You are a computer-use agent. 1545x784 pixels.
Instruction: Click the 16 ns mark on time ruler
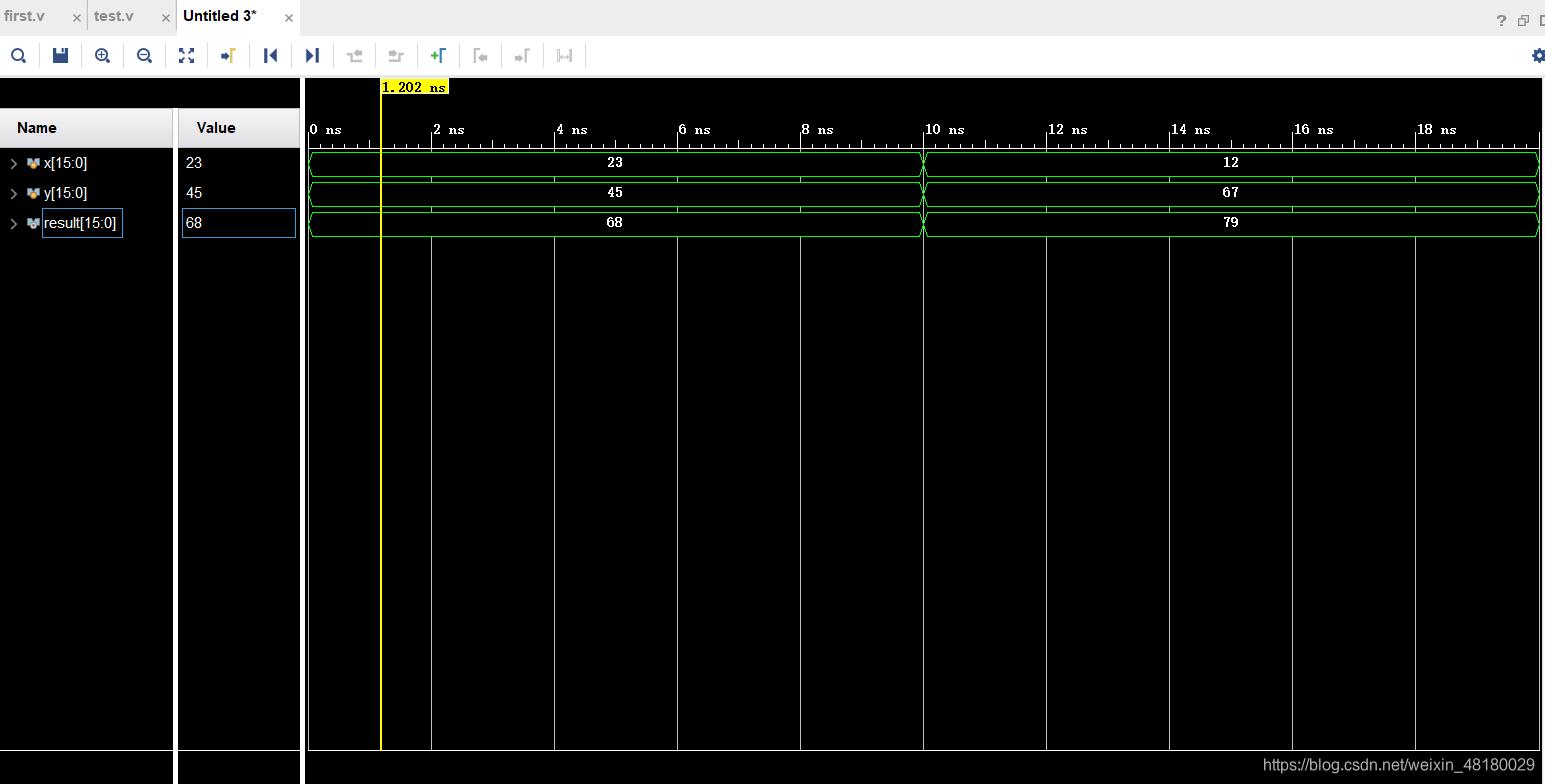click(1314, 130)
